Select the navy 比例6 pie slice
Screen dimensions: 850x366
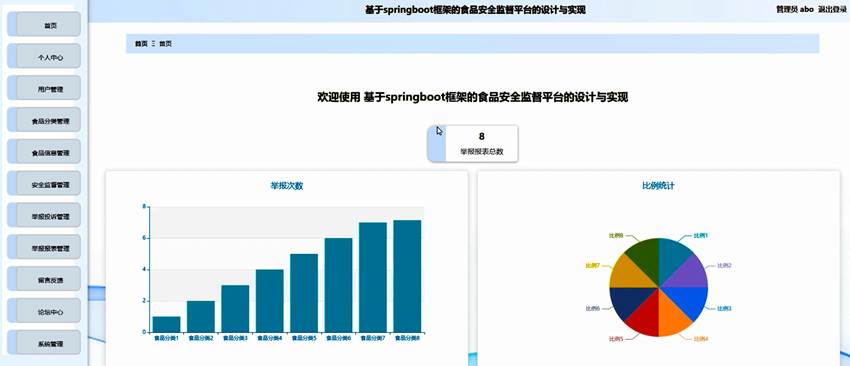point(627,300)
